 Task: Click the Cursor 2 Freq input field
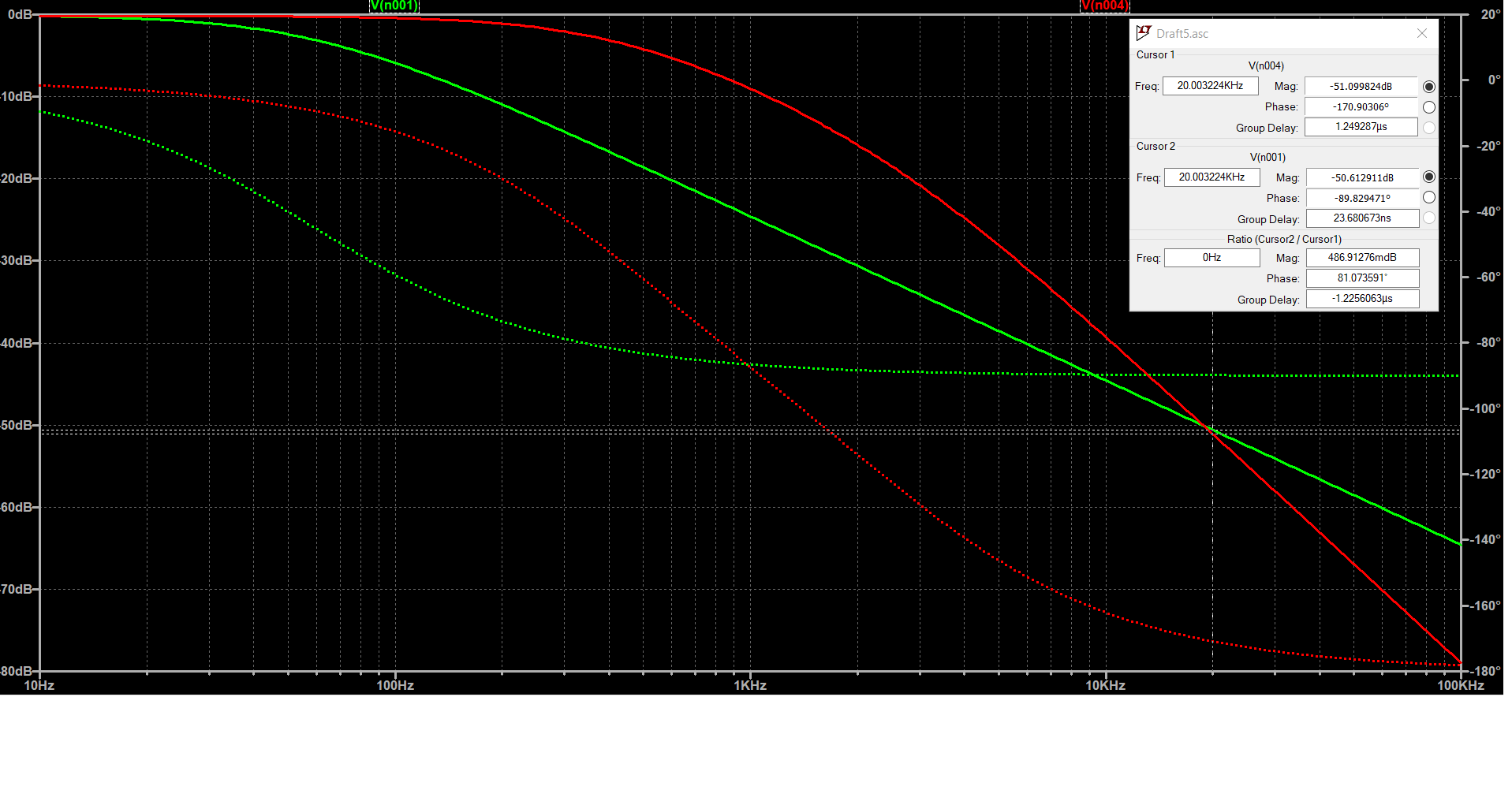1211,177
